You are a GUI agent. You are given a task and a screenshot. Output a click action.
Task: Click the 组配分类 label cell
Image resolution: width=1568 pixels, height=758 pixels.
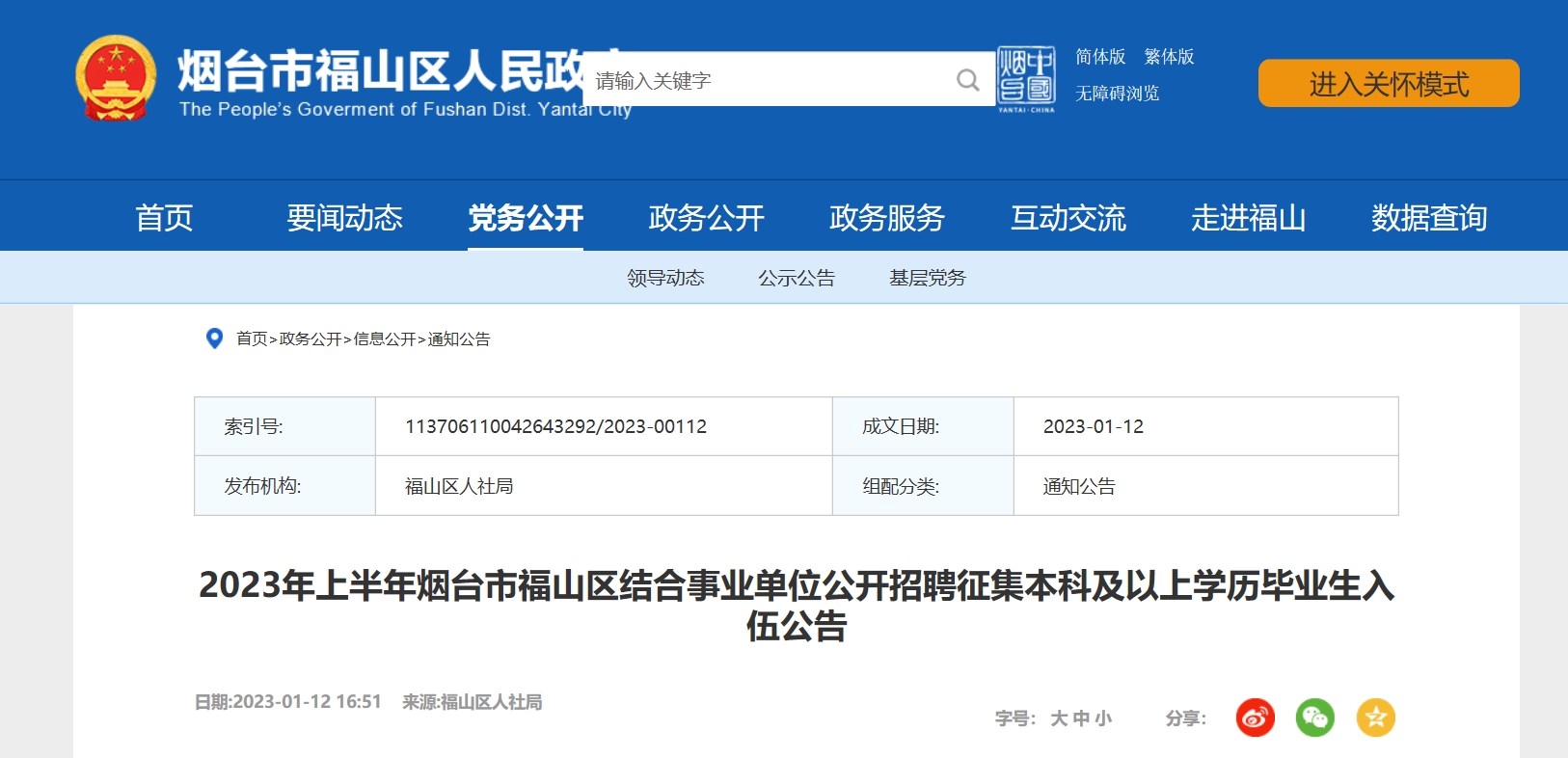point(923,486)
